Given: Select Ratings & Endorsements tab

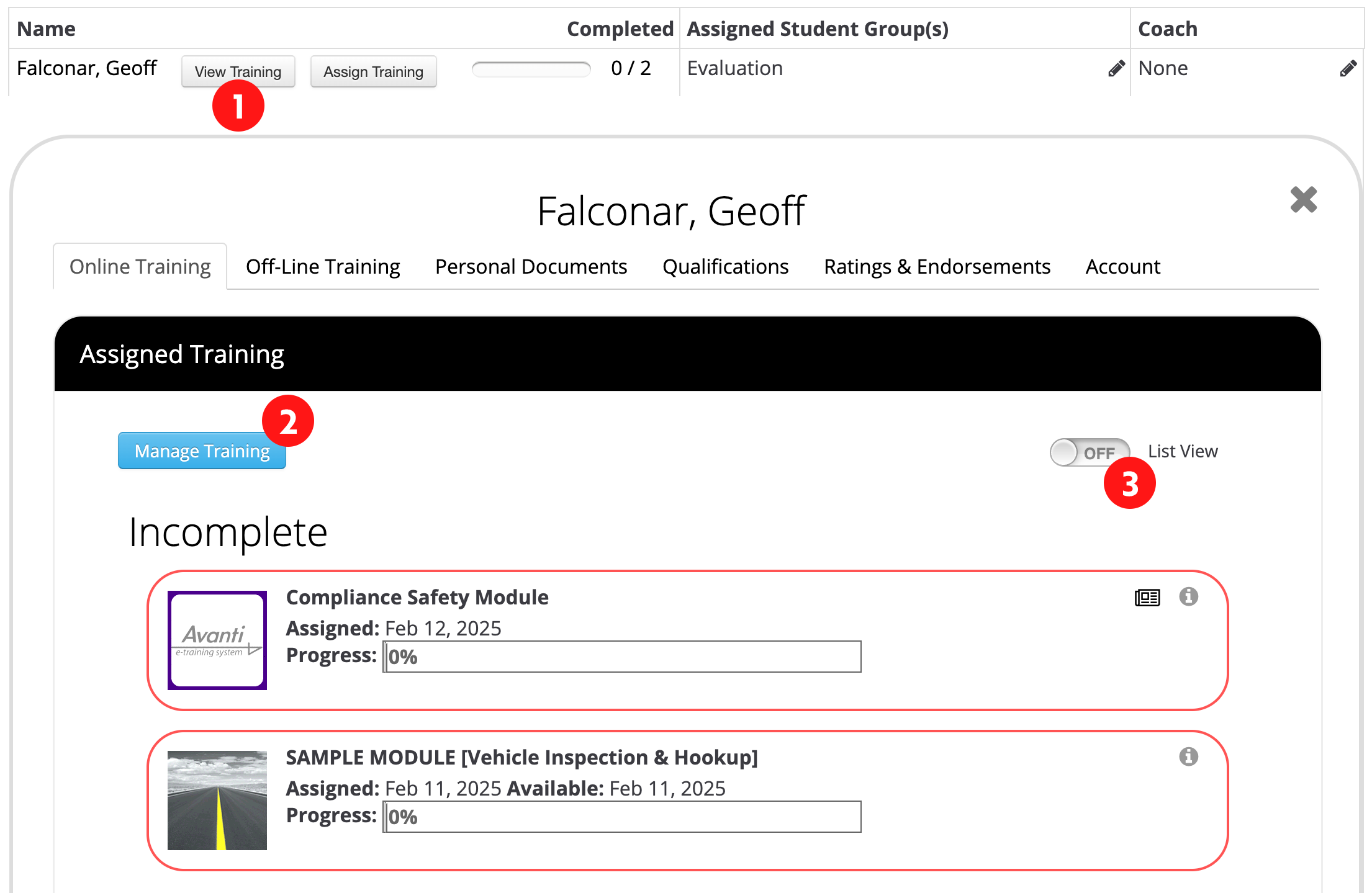Looking at the screenshot, I should pos(937,267).
